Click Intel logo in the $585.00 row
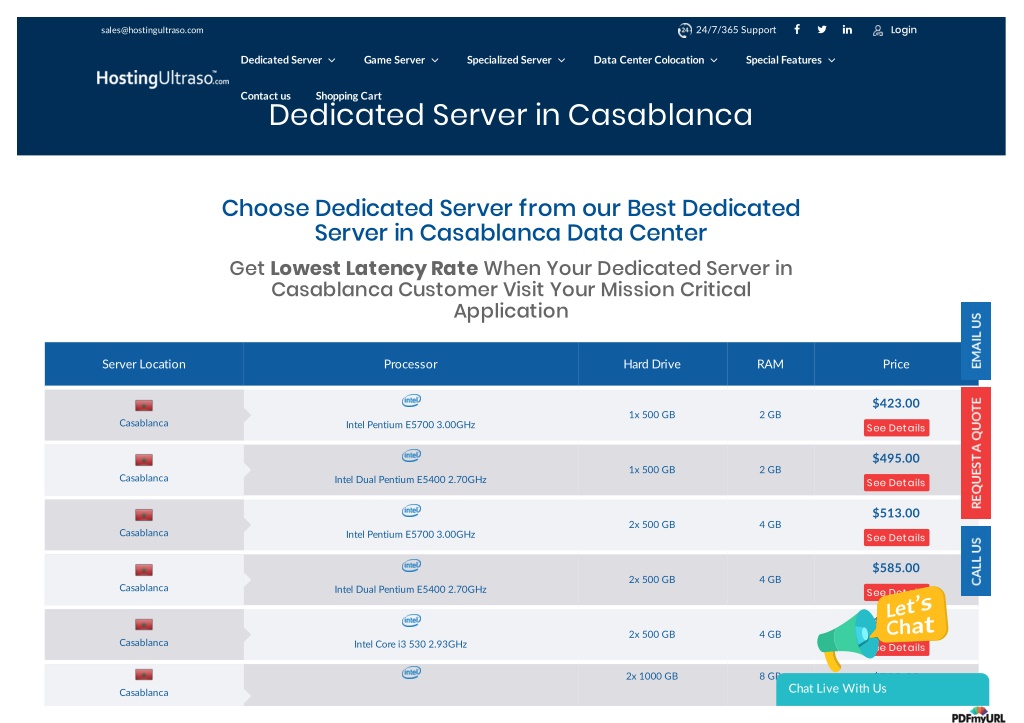This screenshot has width=1024, height=723. (x=411, y=565)
